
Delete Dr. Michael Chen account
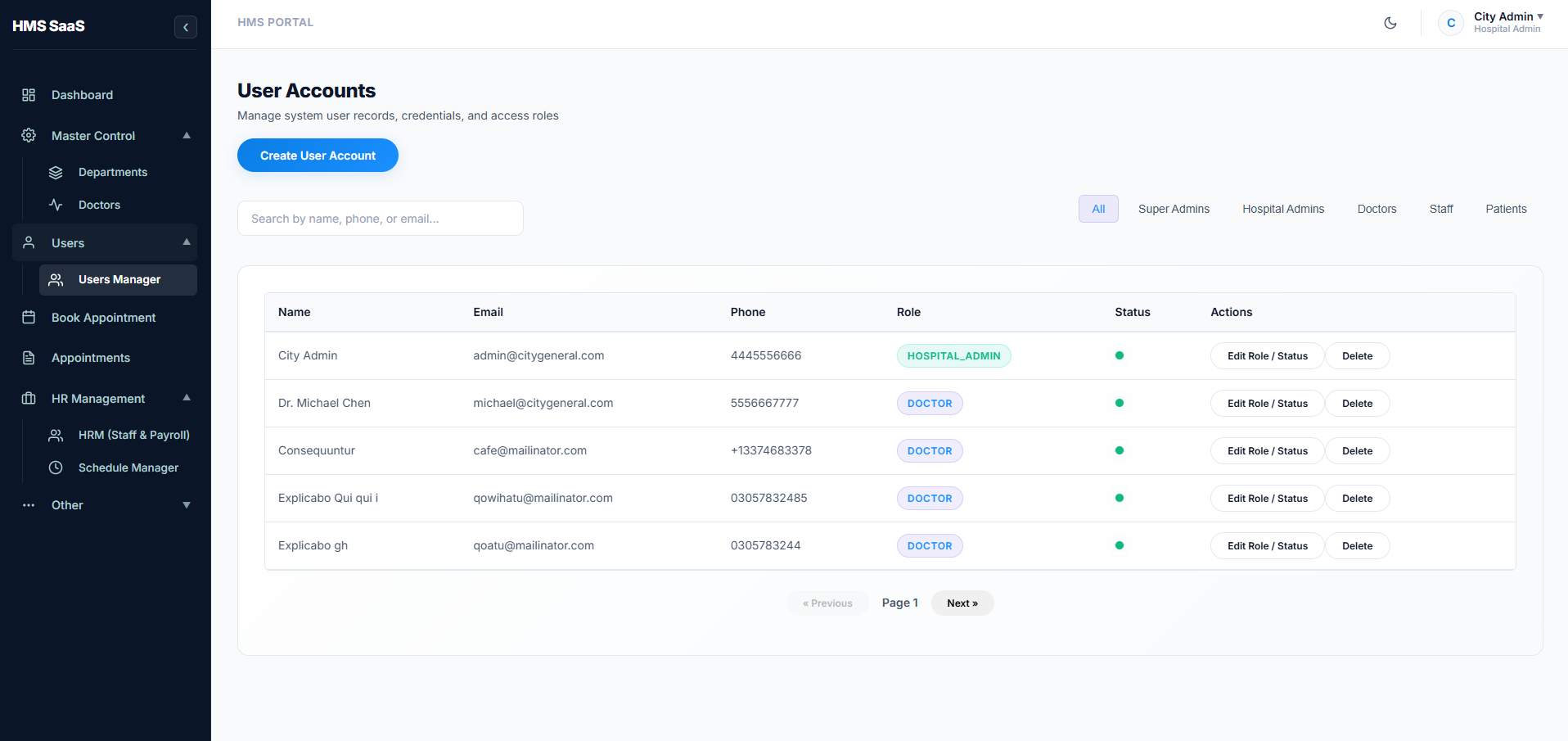(x=1357, y=404)
